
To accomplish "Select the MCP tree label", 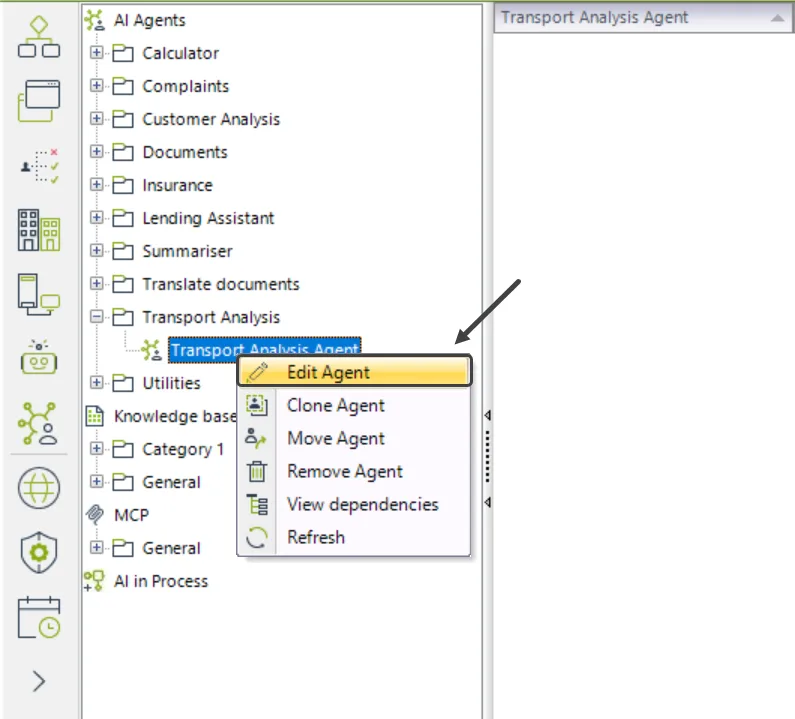I will point(131,515).
